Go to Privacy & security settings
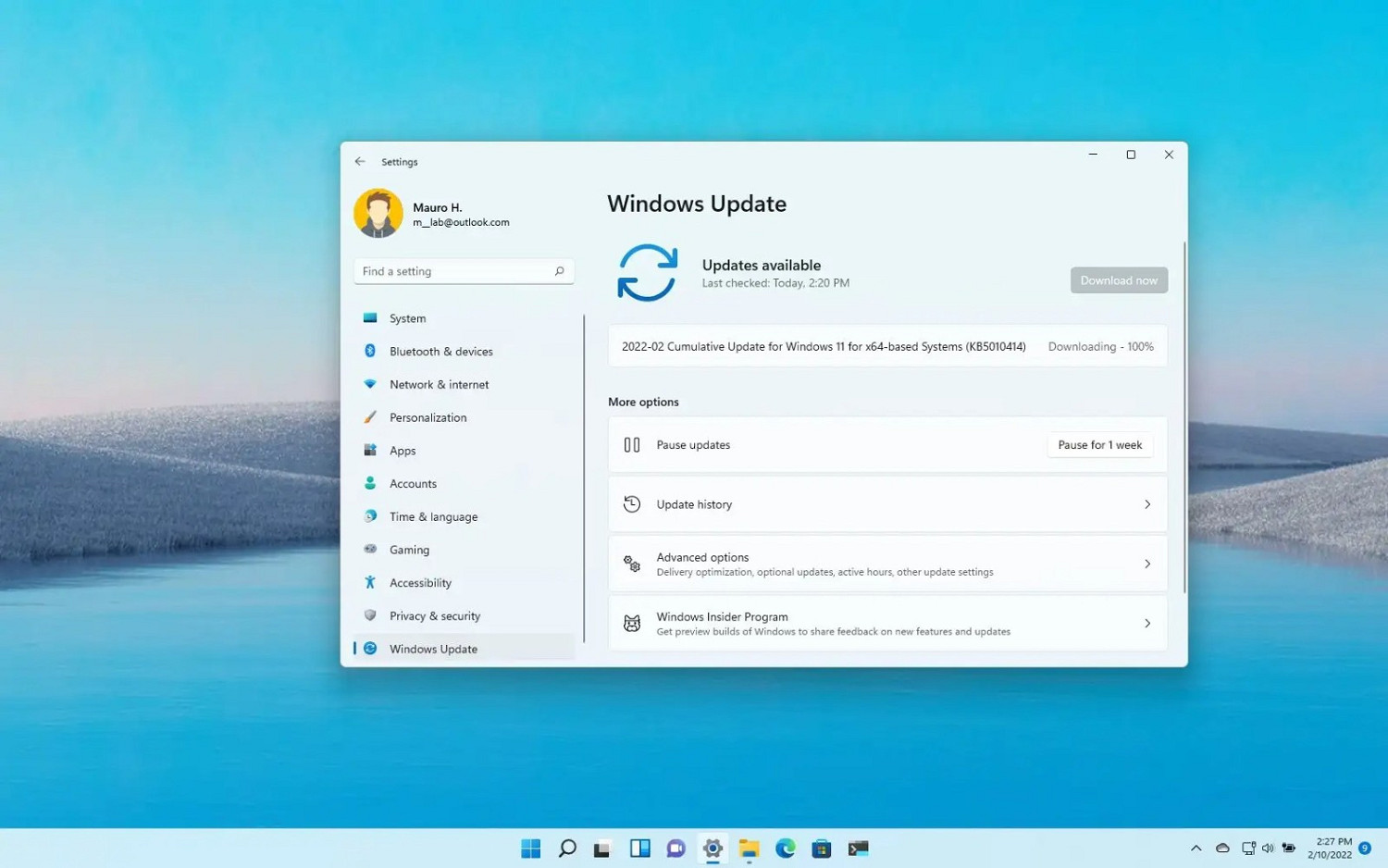The height and width of the screenshot is (868, 1388). [434, 616]
